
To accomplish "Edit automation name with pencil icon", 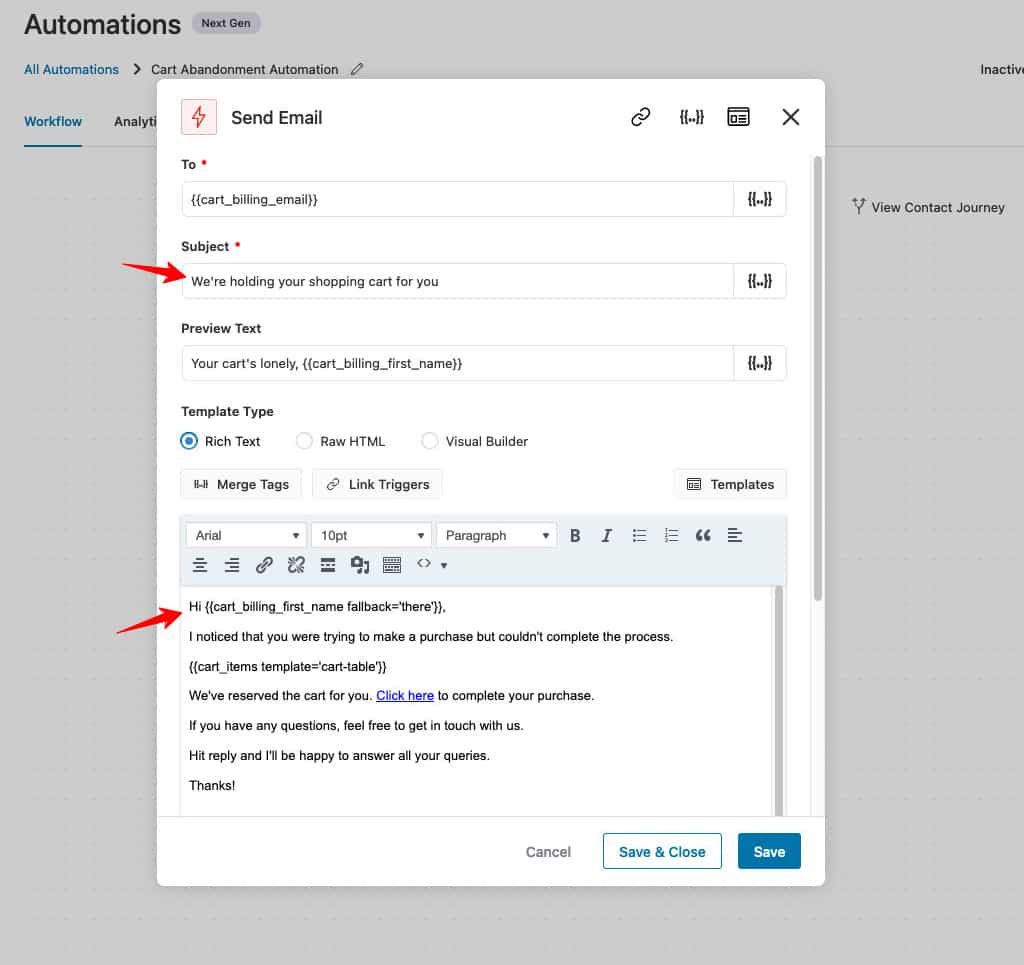I will (357, 69).
